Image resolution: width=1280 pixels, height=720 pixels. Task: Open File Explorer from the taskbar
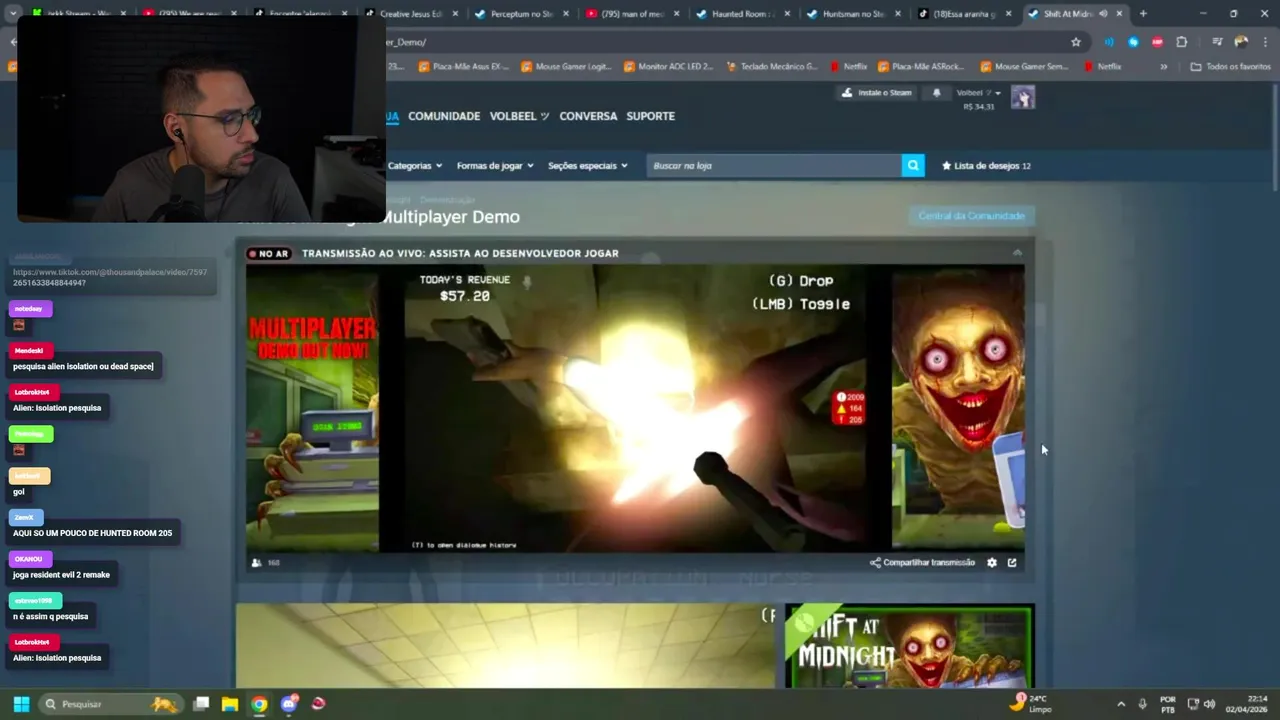click(x=230, y=704)
